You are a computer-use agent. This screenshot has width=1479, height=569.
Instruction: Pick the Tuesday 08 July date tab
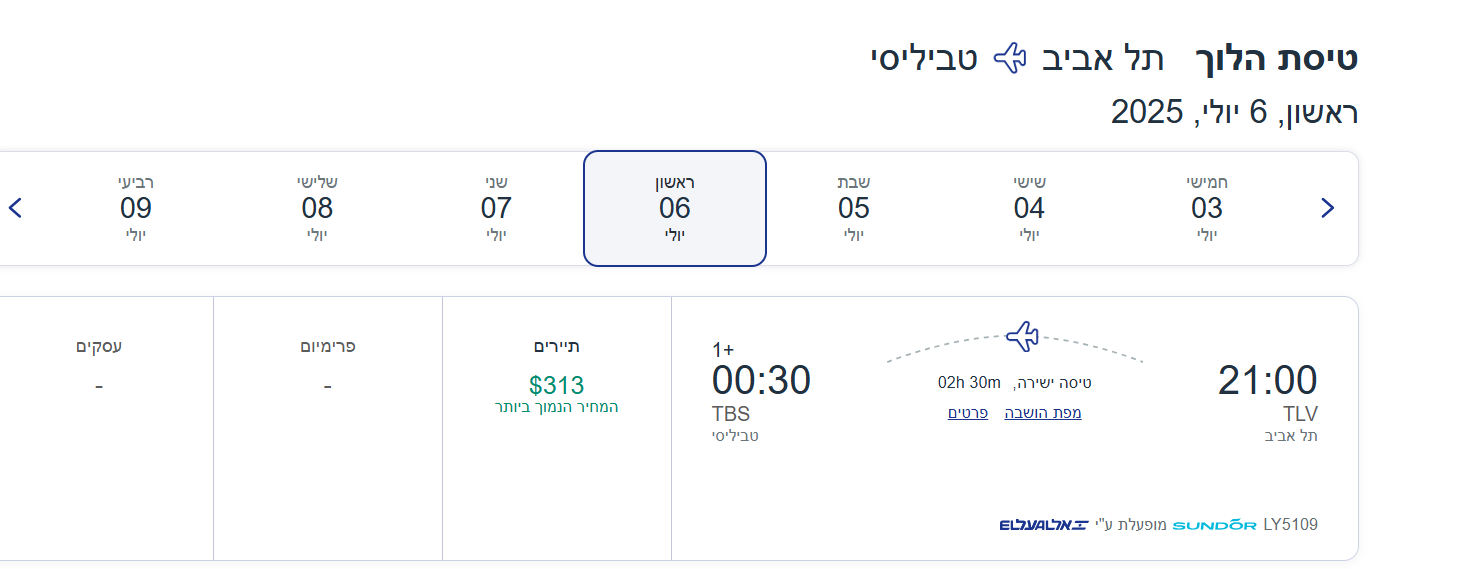click(x=317, y=208)
